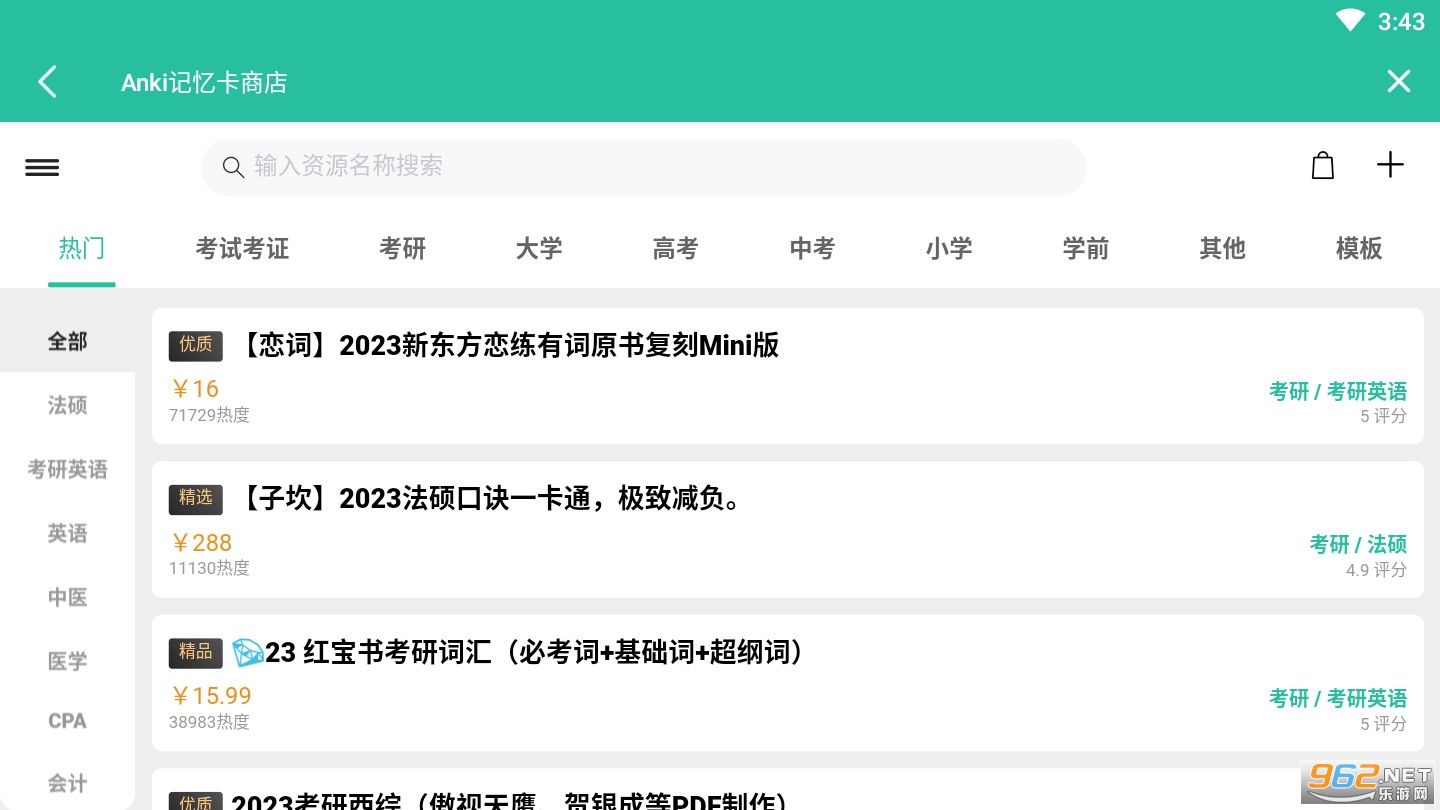
Task: Select the 高考 tab
Action: (x=675, y=248)
